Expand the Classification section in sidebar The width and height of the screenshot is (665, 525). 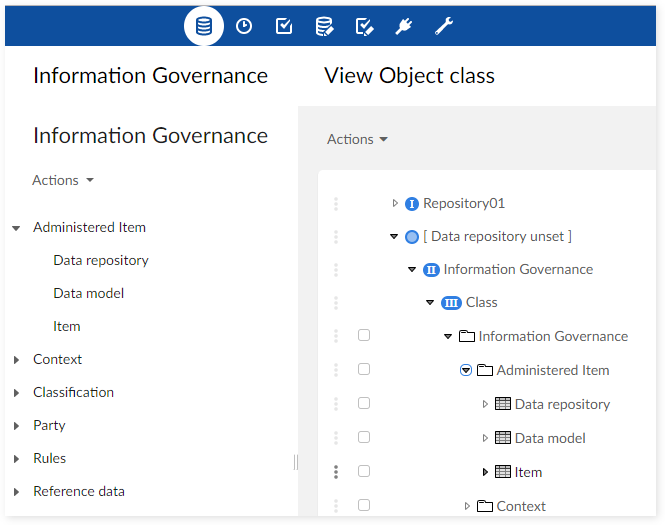pyautogui.click(x=16, y=393)
